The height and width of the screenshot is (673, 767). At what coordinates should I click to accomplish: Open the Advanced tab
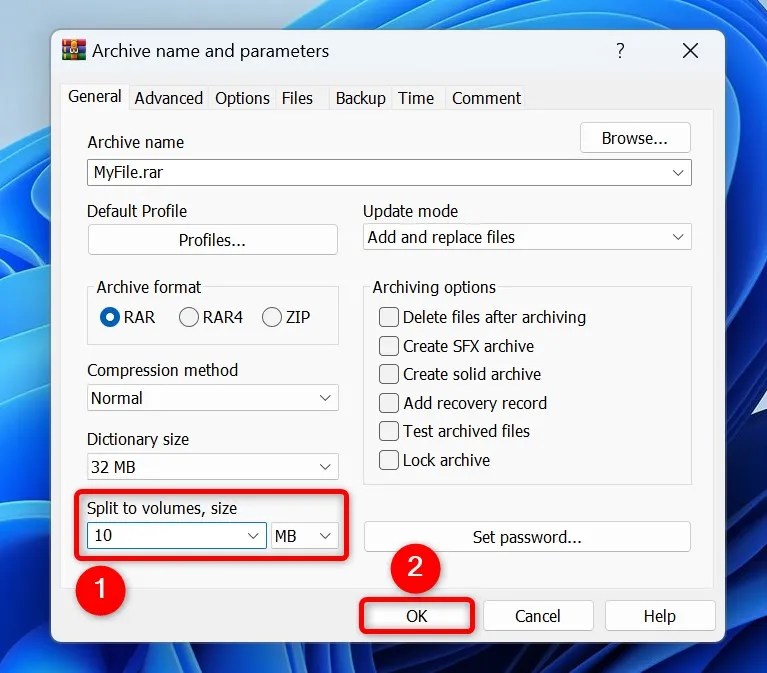pyautogui.click(x=169, y=98)
